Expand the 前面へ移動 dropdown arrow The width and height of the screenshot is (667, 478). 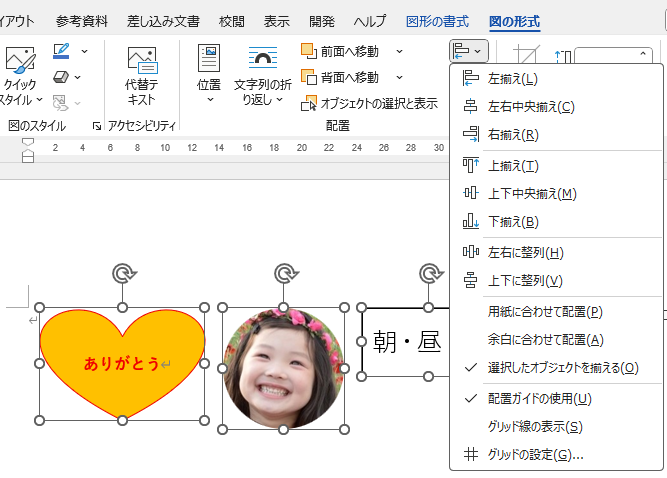tap(399, 51)
